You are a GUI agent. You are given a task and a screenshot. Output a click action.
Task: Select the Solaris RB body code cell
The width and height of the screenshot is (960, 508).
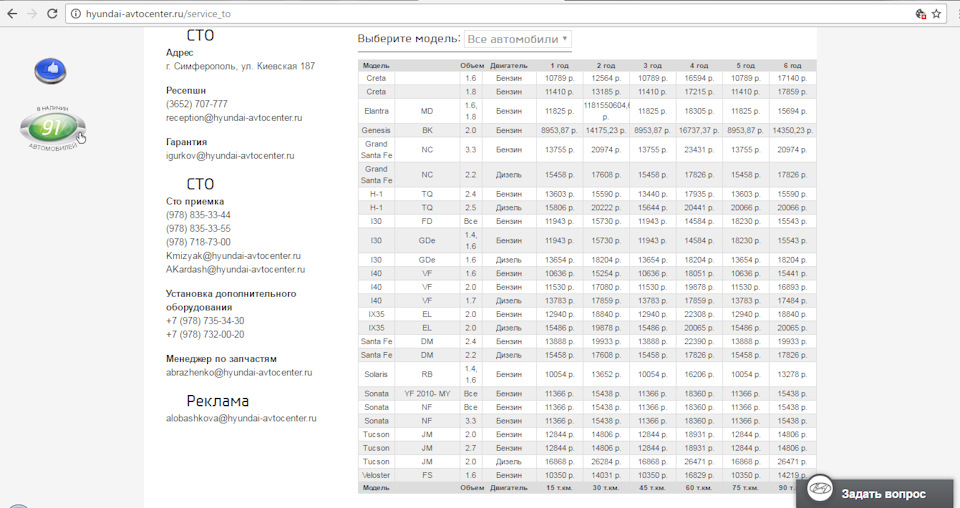click(427, 374)
